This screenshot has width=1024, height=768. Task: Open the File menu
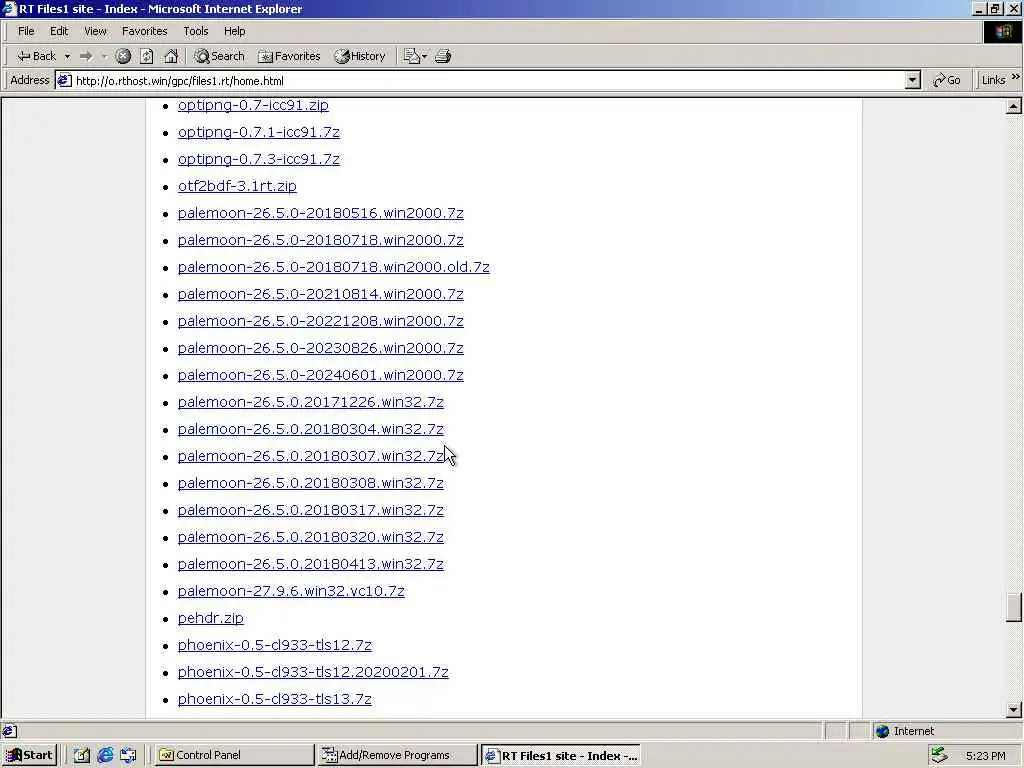tap(26, 31)
